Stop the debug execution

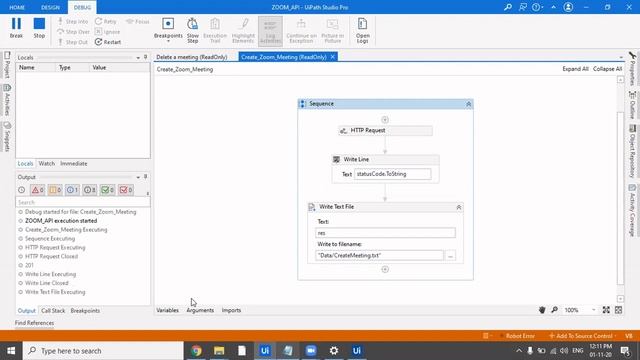(39, 28)
